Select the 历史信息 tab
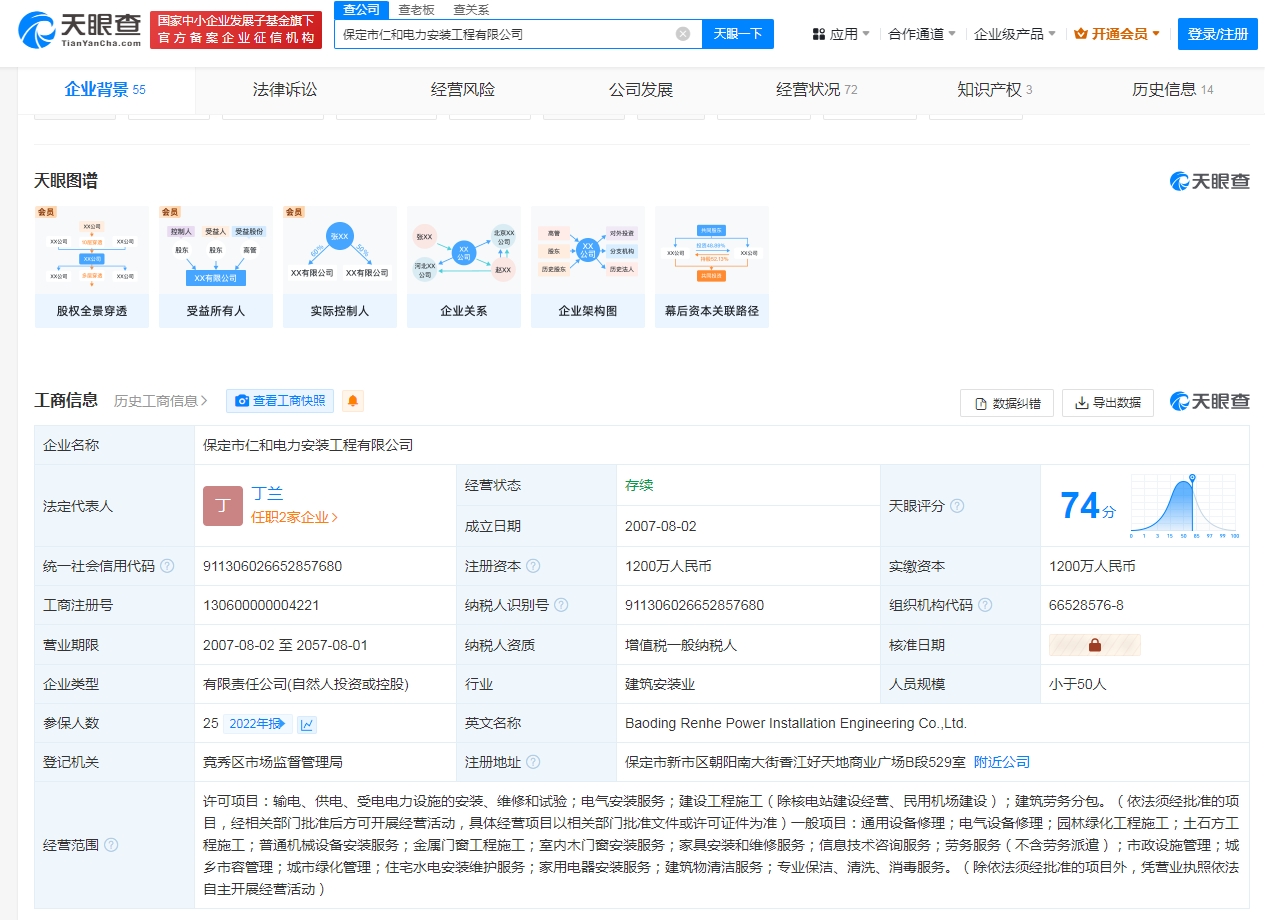Image resolution: width=1265 pixels, height=920 pixels. [x=1172, y=89]
